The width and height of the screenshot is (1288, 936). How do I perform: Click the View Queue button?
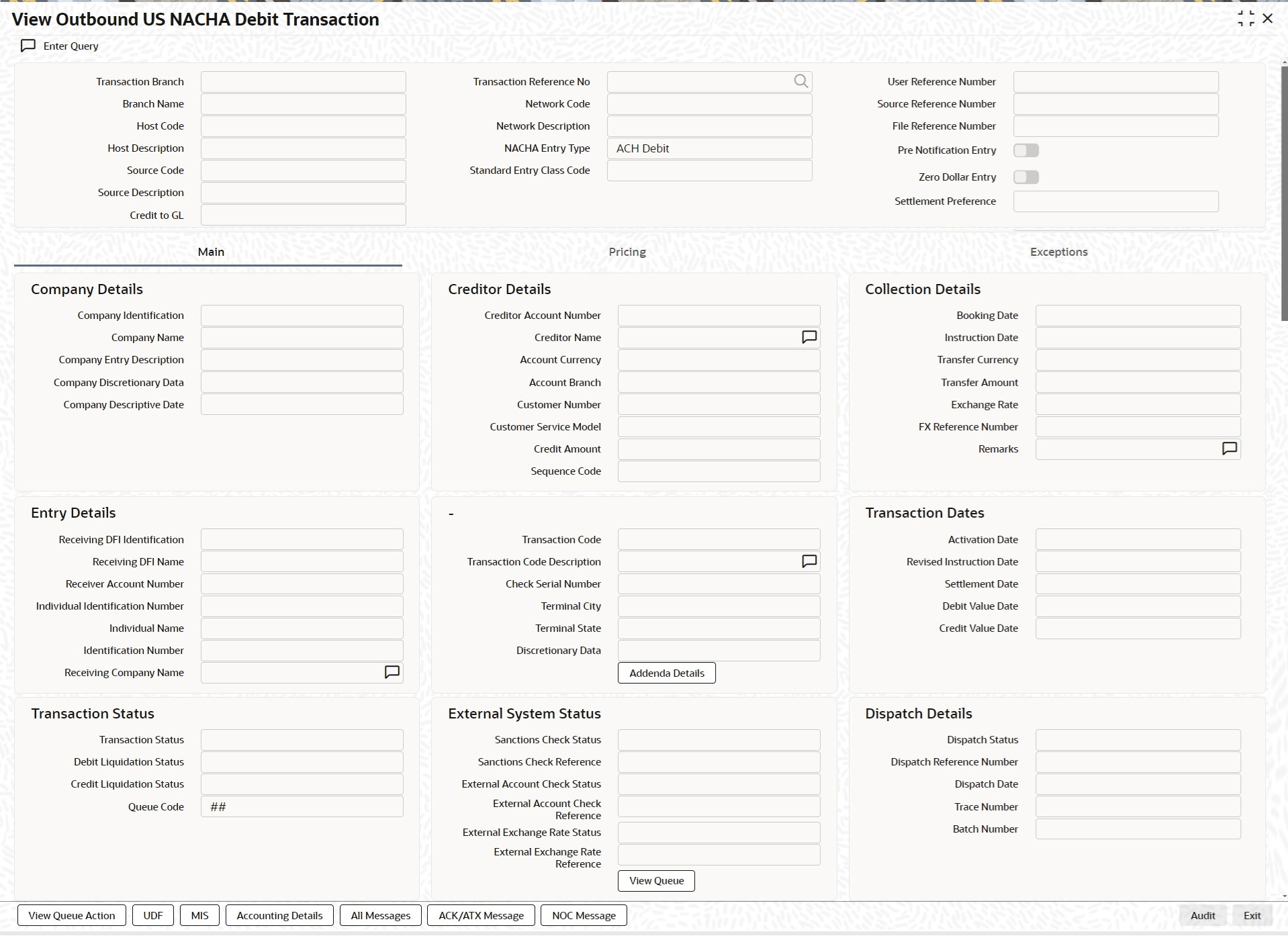pos(657,880)
